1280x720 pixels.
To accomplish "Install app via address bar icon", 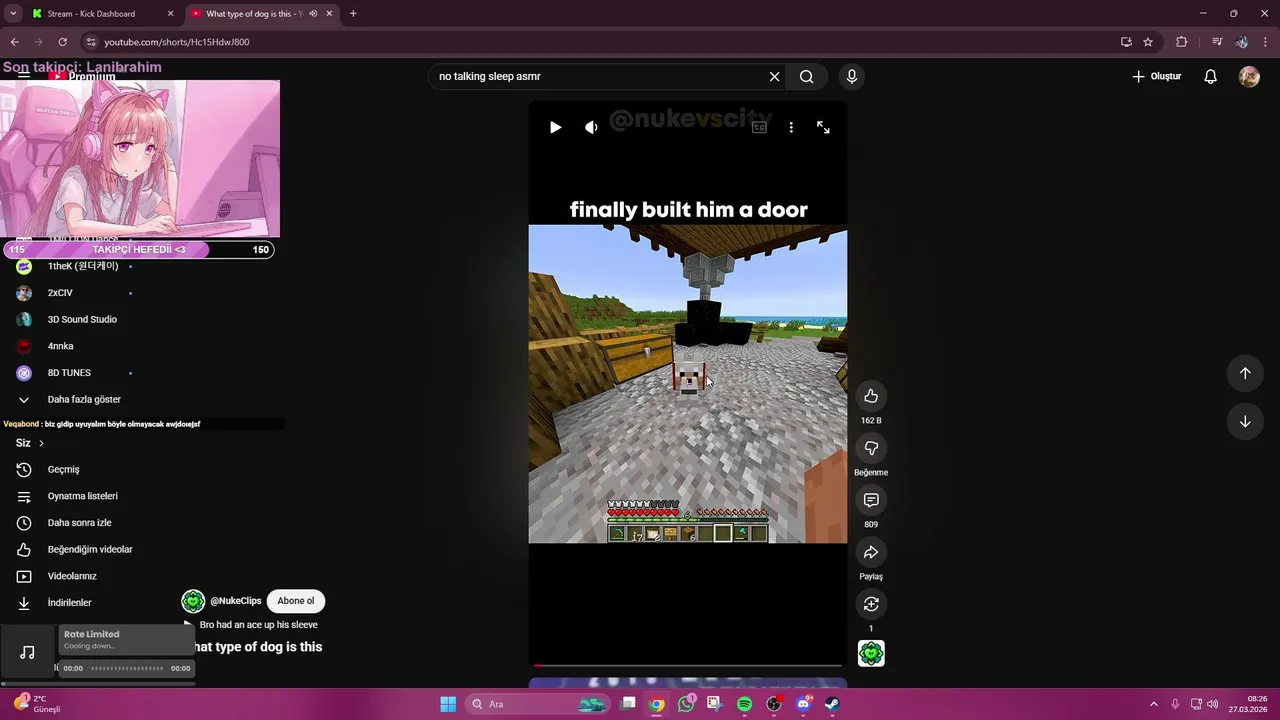I will [x=1126, y=42].
